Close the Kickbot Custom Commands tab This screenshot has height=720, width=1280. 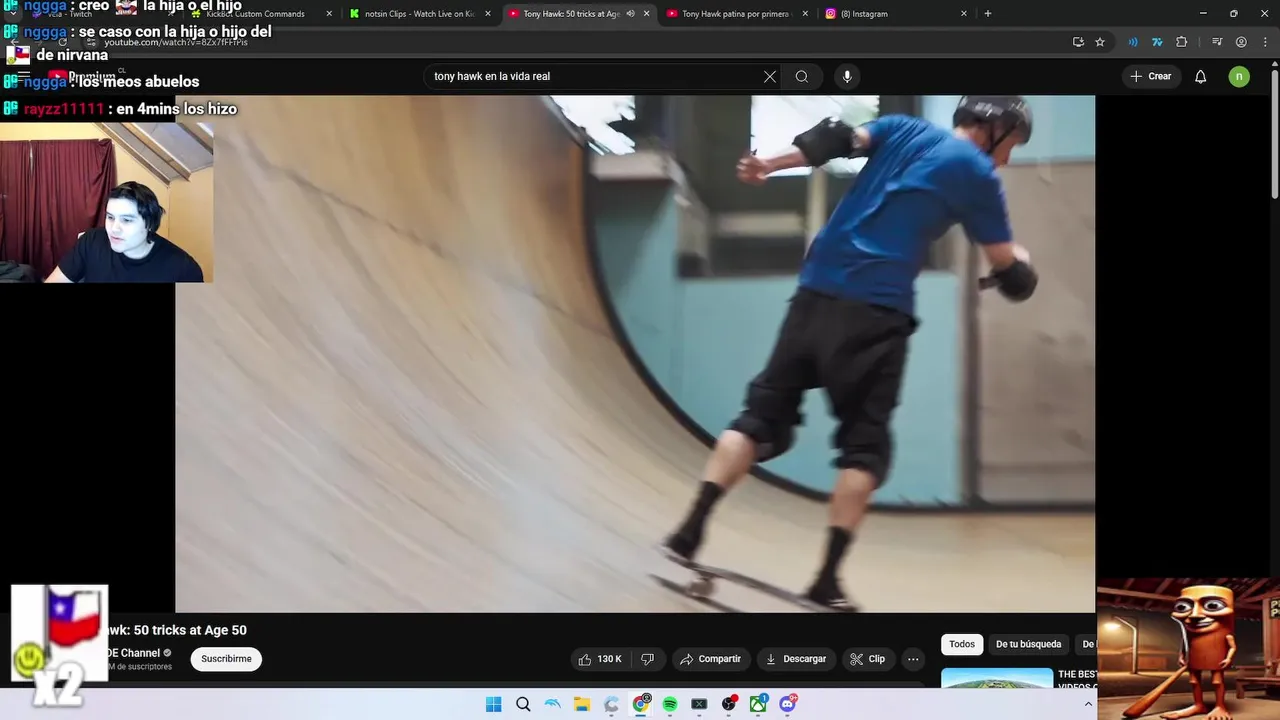pos(329,14)
